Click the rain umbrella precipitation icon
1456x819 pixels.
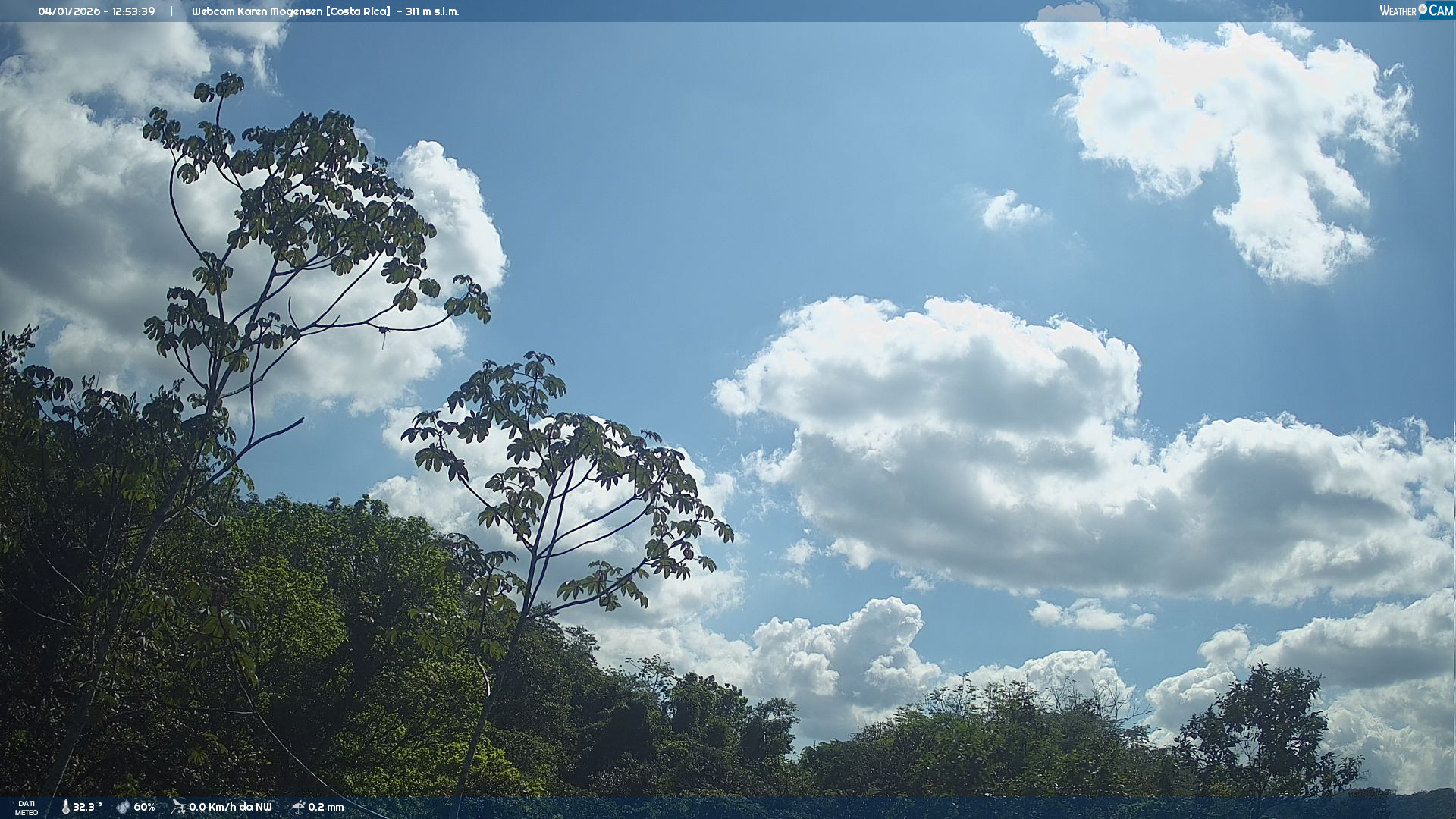(299, 807)
